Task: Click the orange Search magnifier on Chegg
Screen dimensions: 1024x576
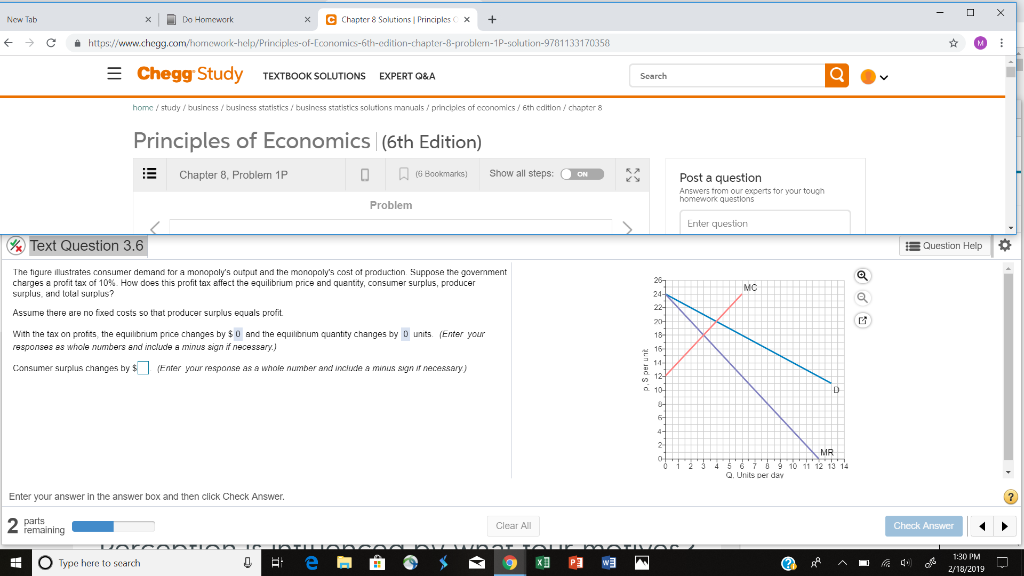Action: tap(837, 75)
